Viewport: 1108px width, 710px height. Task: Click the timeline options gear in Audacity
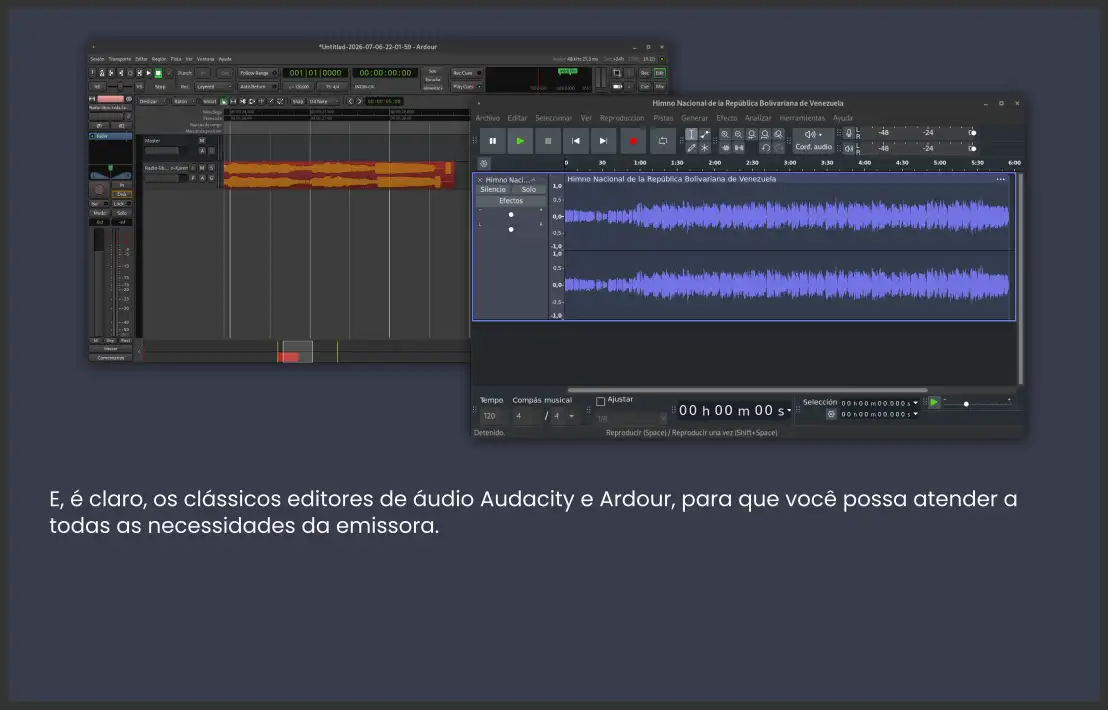pyautogui.click(x=484, y=163)
